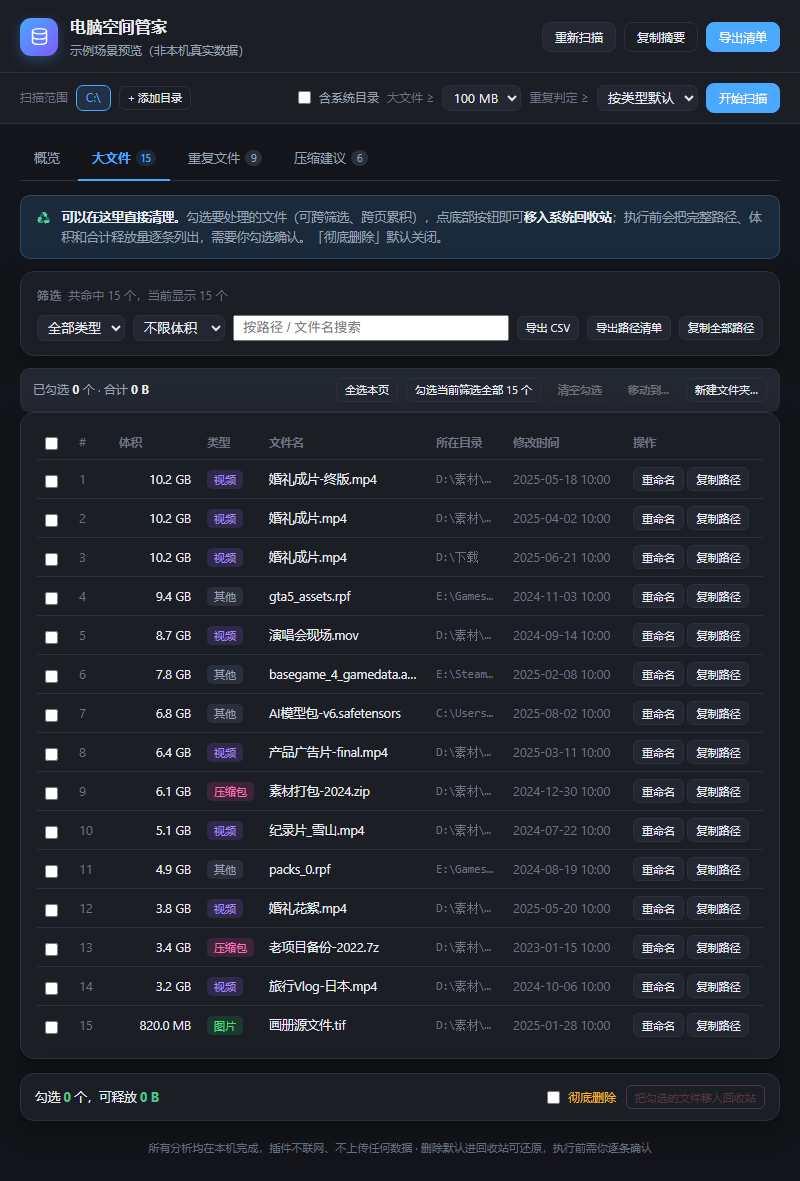Check the 素材打包-2024.zip row checkbox
This screenshot has height=1181, width=800.
pos(51,793)
